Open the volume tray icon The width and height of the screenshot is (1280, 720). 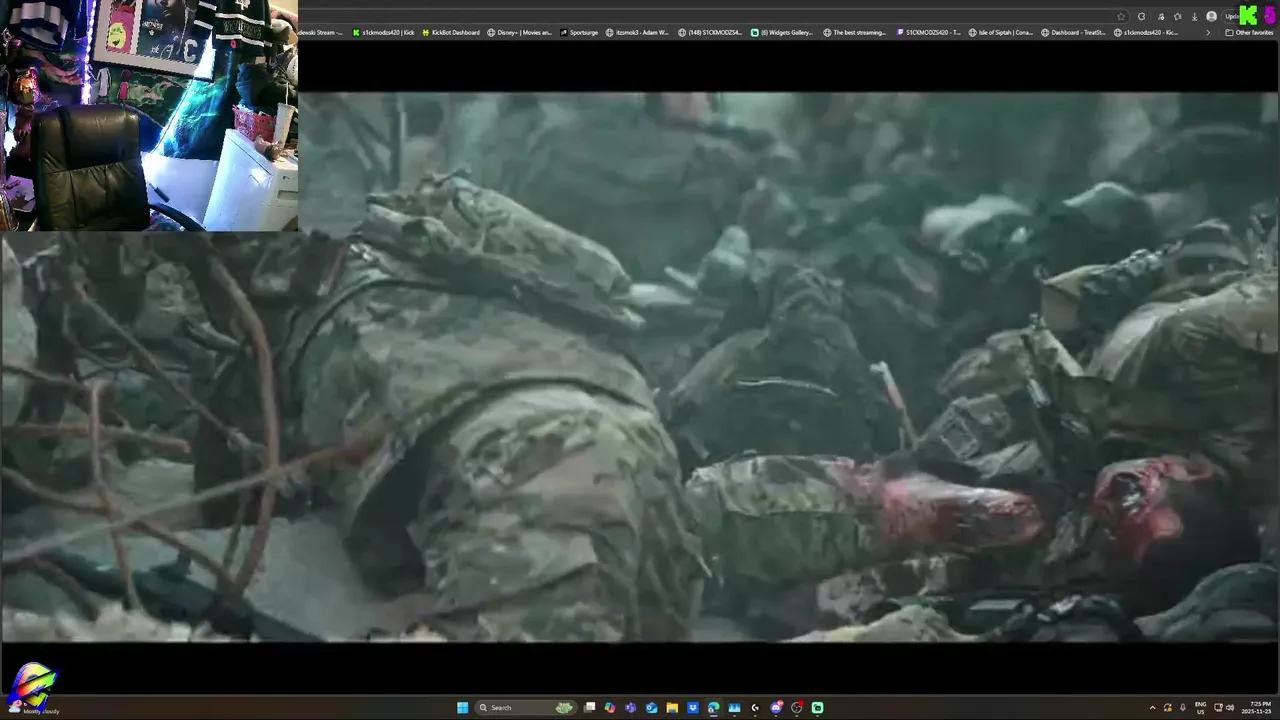point(1230,707)
